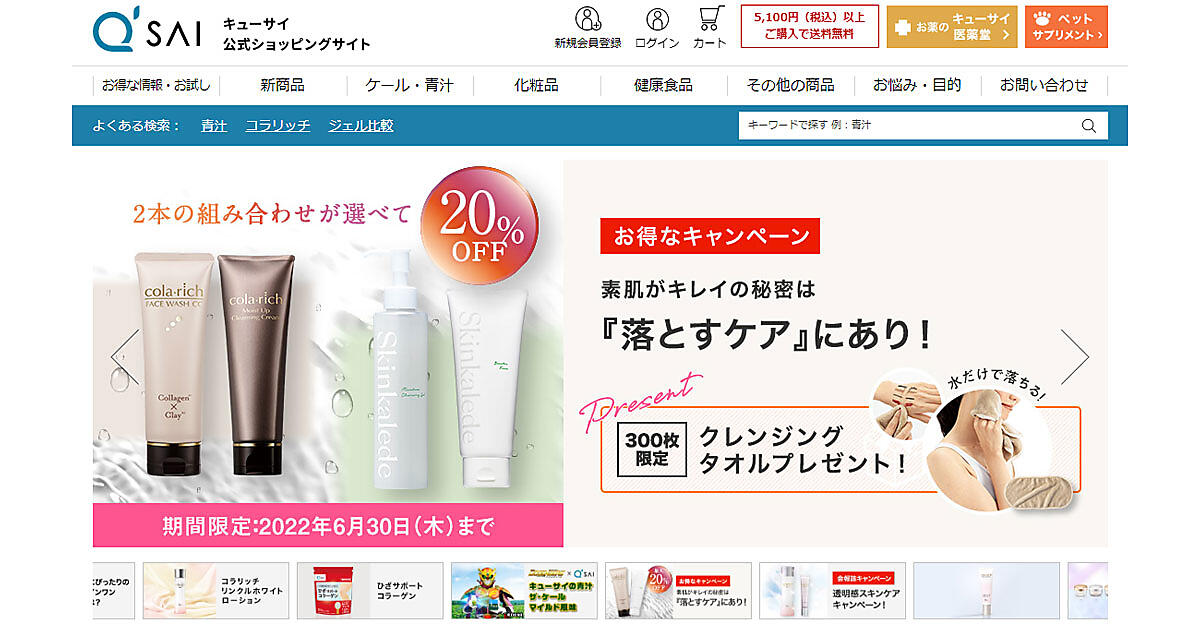Click the コラリッチ frequent search link
1200x630 pixels.
(x=278, y=126)
